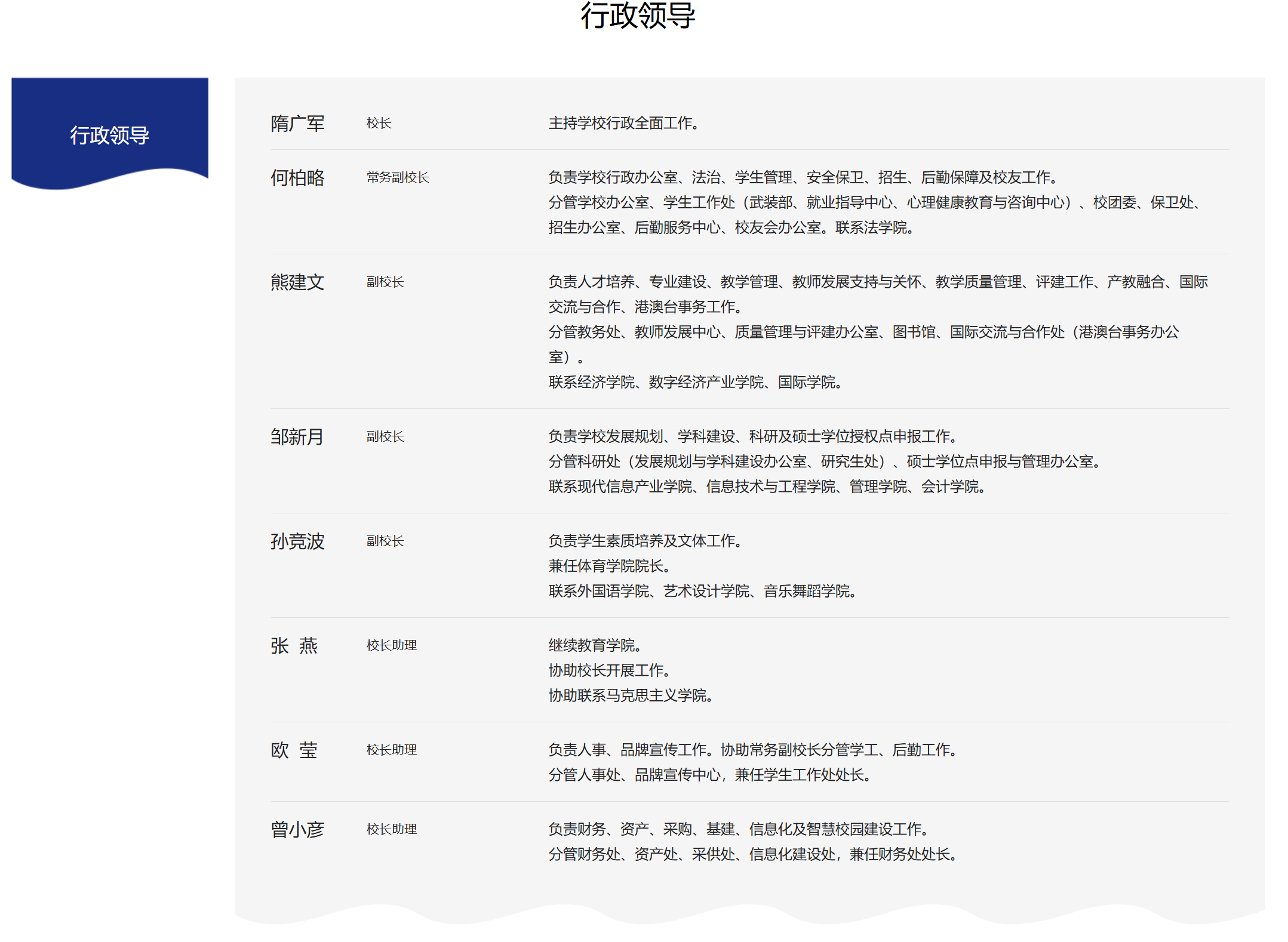Click line starting 分管人事处、品牌宣传中心

pos(711,775)
